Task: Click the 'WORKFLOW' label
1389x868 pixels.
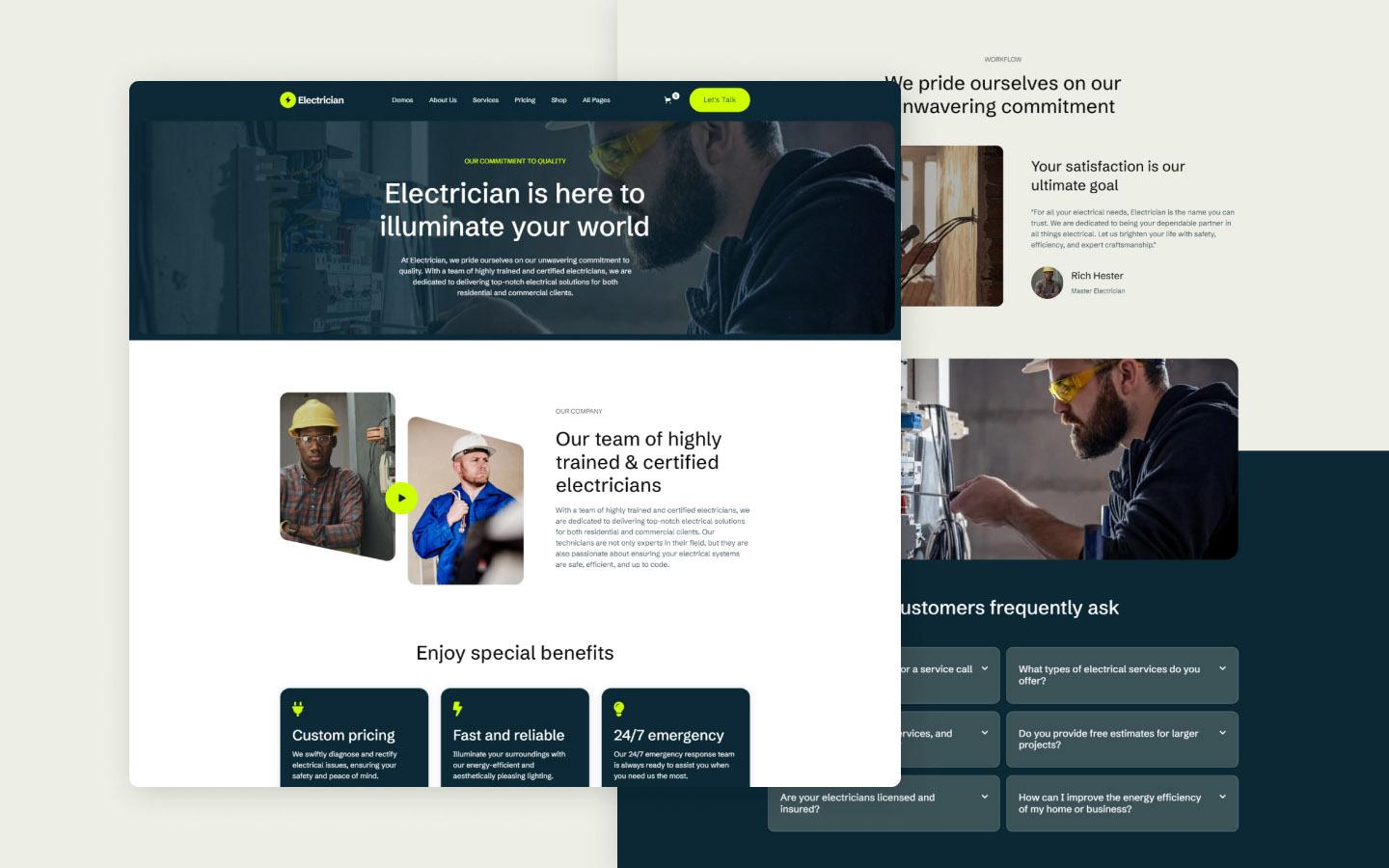Action: 1003,60
